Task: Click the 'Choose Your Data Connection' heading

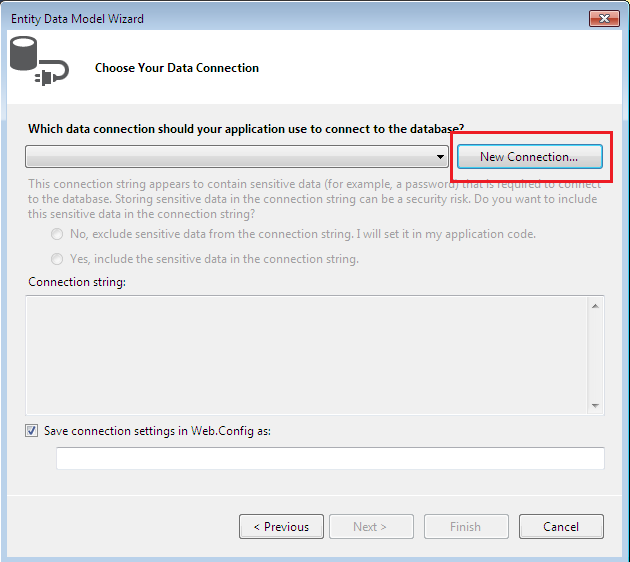Action: point(177,68)
